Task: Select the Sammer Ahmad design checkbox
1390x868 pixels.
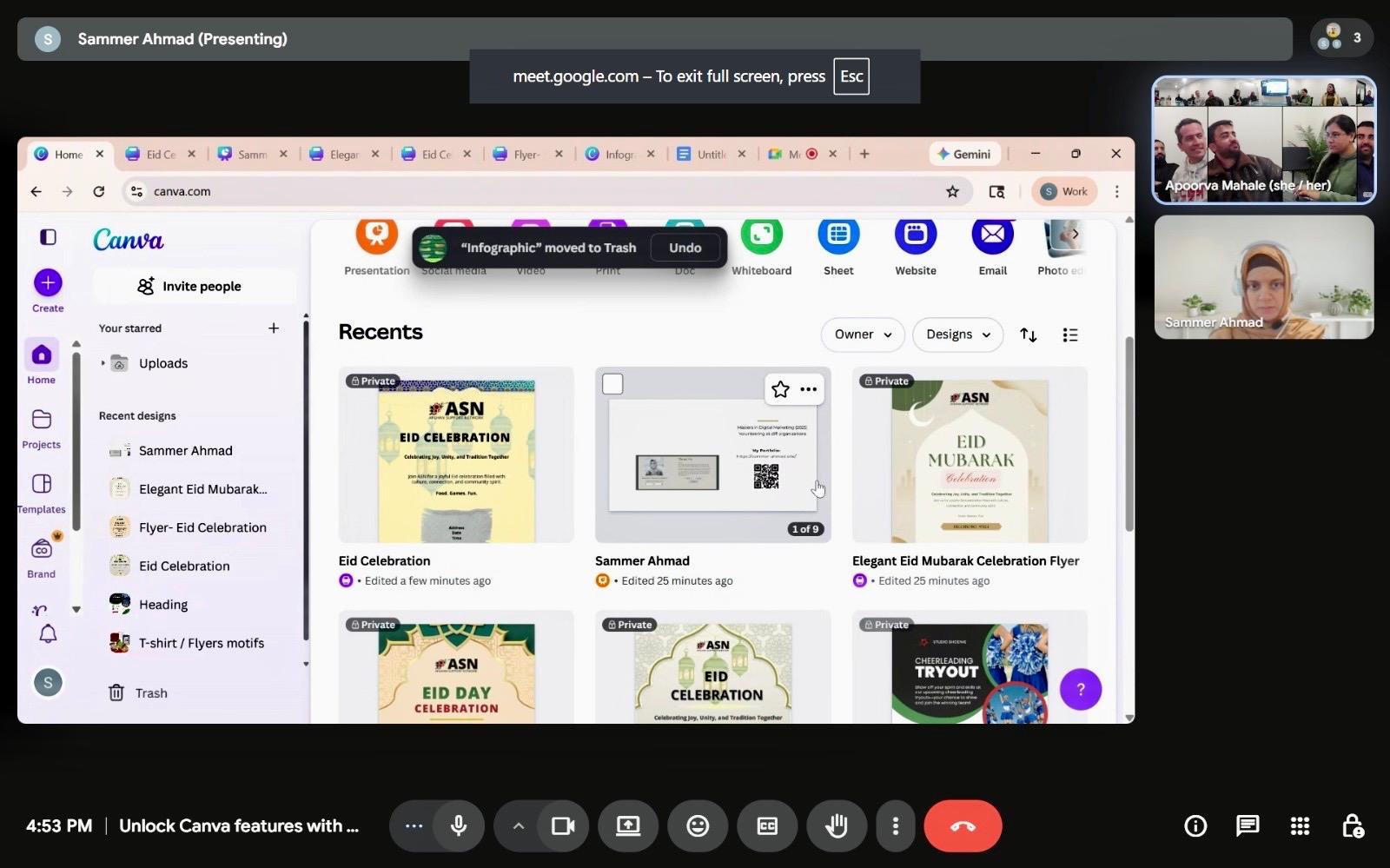Action: point(612,384)
